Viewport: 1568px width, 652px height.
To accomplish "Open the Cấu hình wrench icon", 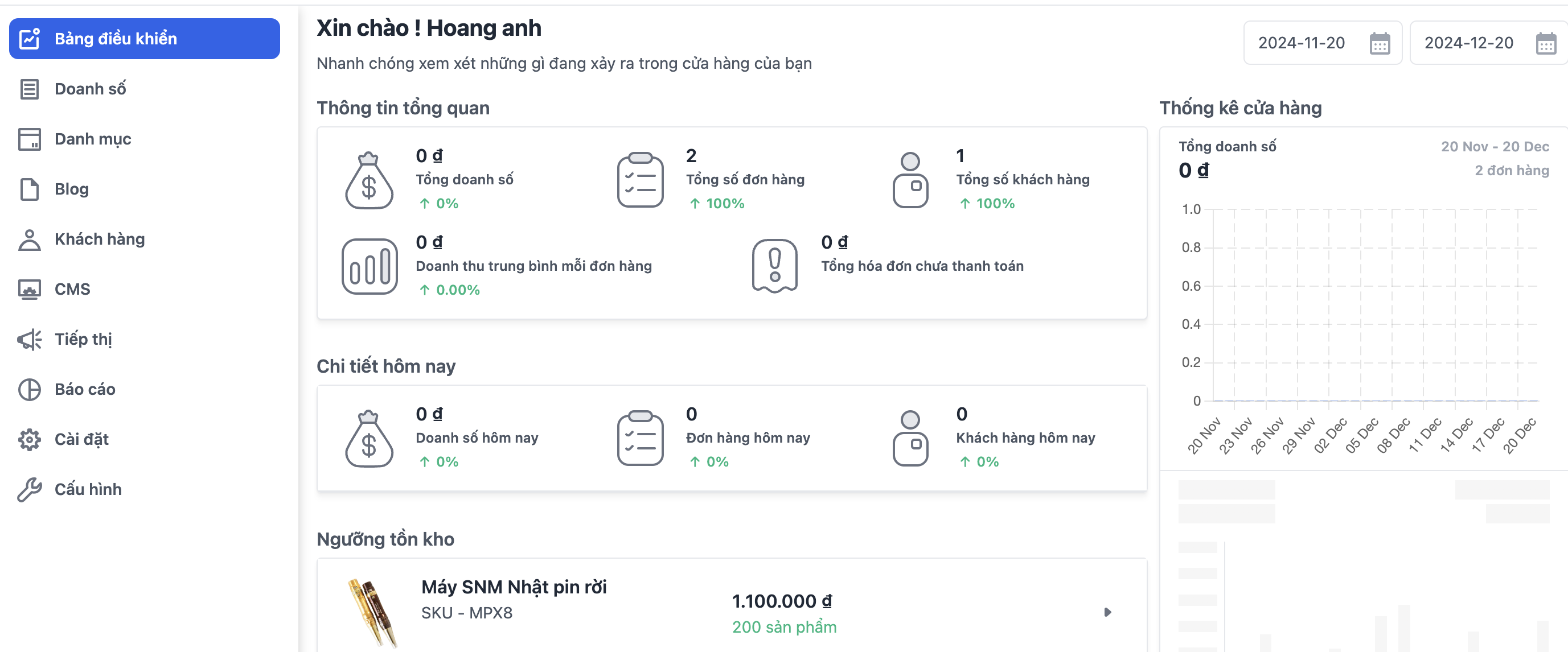I will (x=29, y=489).
